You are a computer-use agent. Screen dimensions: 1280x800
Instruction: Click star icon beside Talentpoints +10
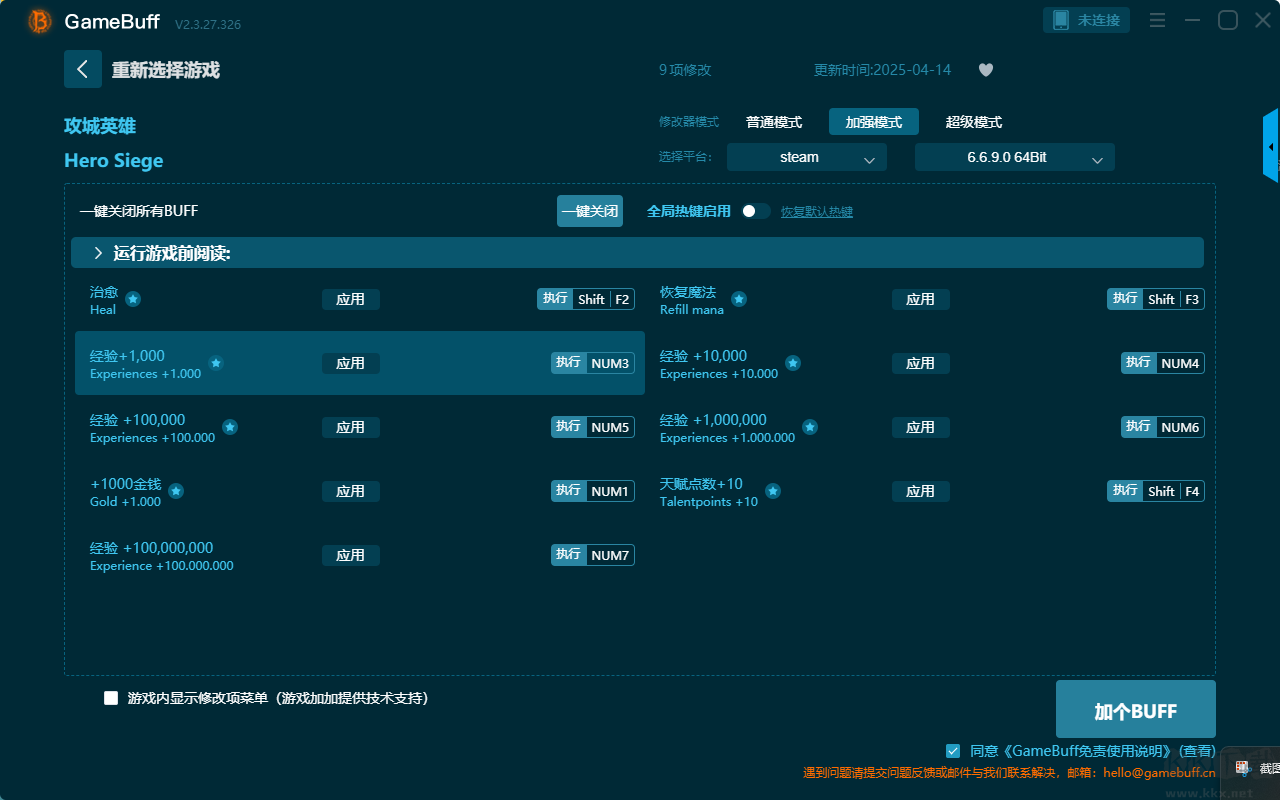(x=773, y=491)
